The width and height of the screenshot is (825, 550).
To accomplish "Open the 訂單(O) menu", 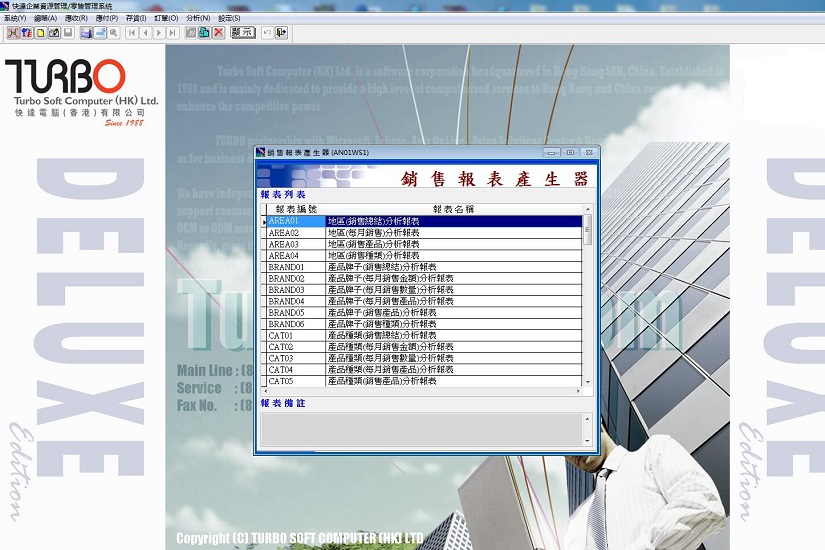I will point(167,18).
